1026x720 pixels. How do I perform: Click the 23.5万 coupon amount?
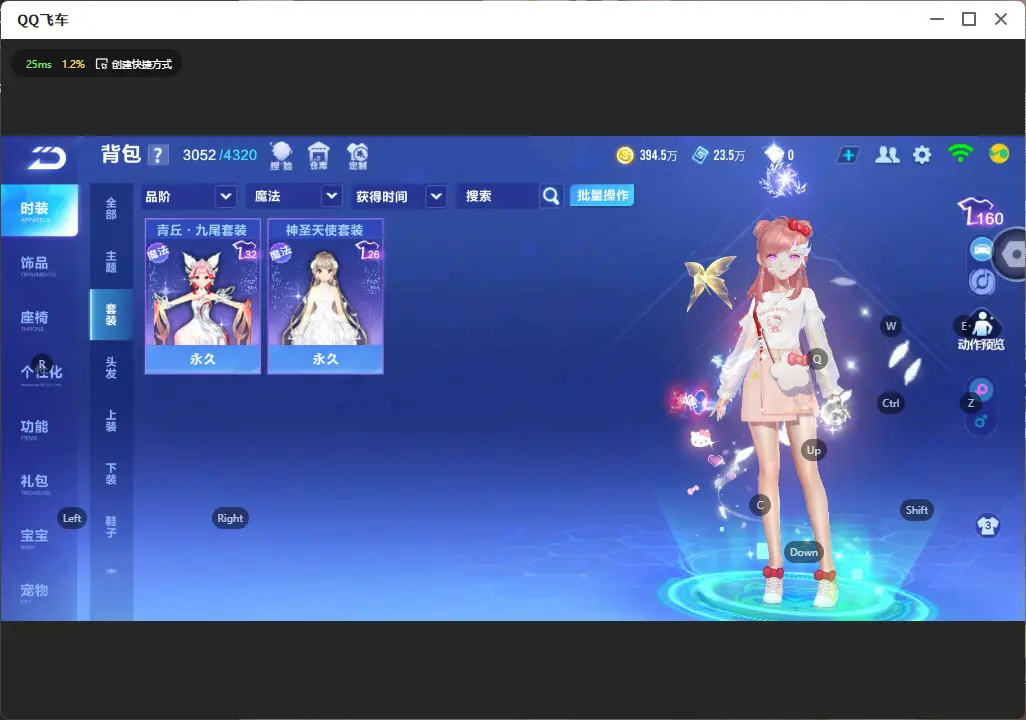[x=729, y=155]
